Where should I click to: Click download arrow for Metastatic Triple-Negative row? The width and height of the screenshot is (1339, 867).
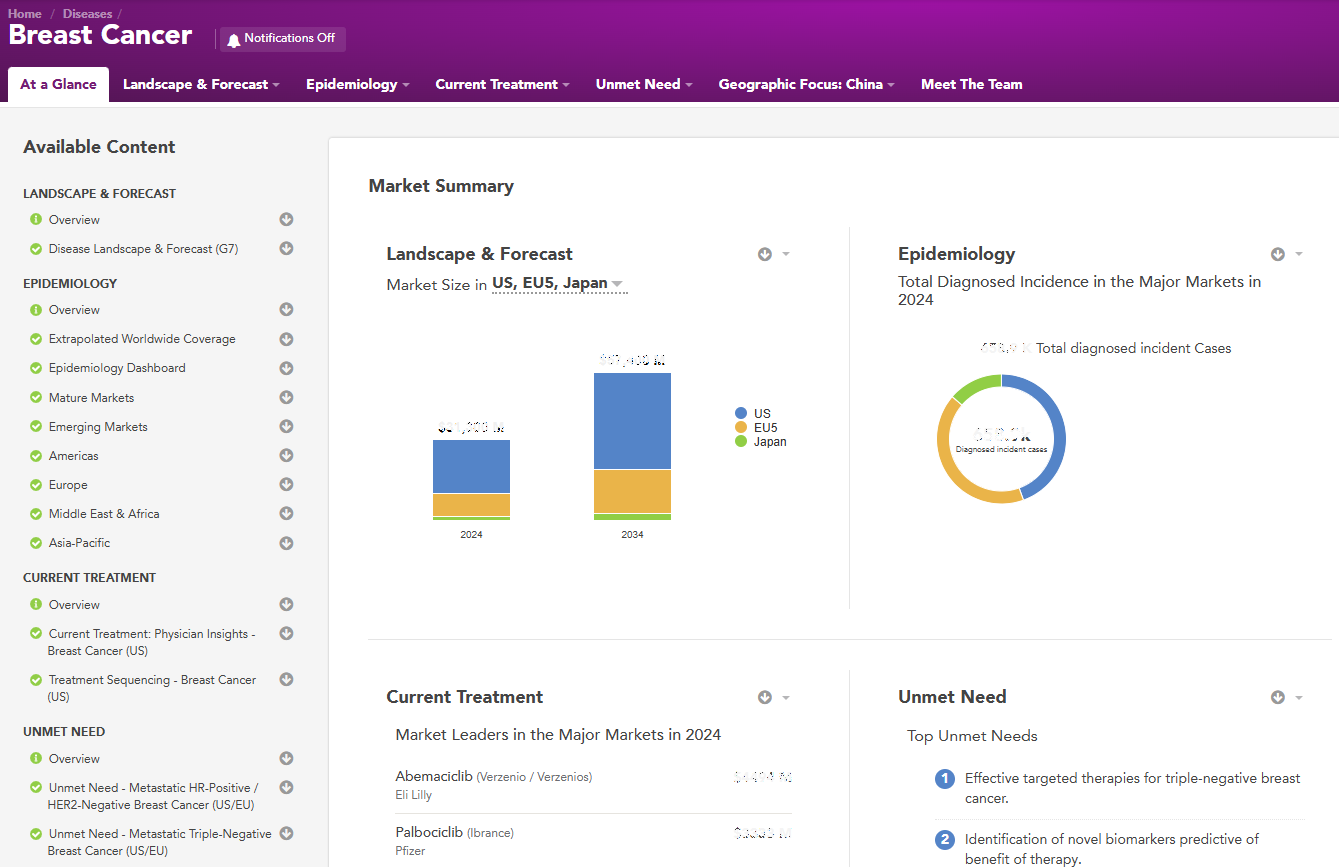point(286,833)
